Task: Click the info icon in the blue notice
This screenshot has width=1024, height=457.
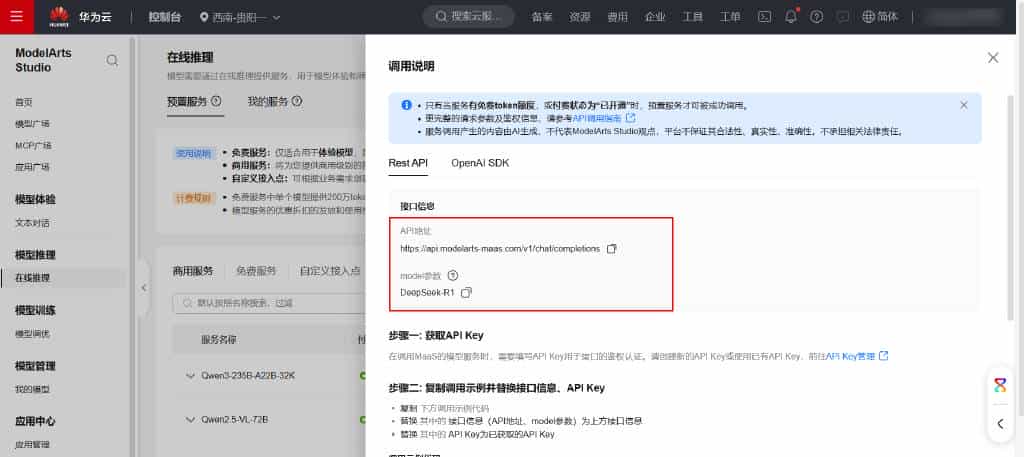Action: pos(406,104)
